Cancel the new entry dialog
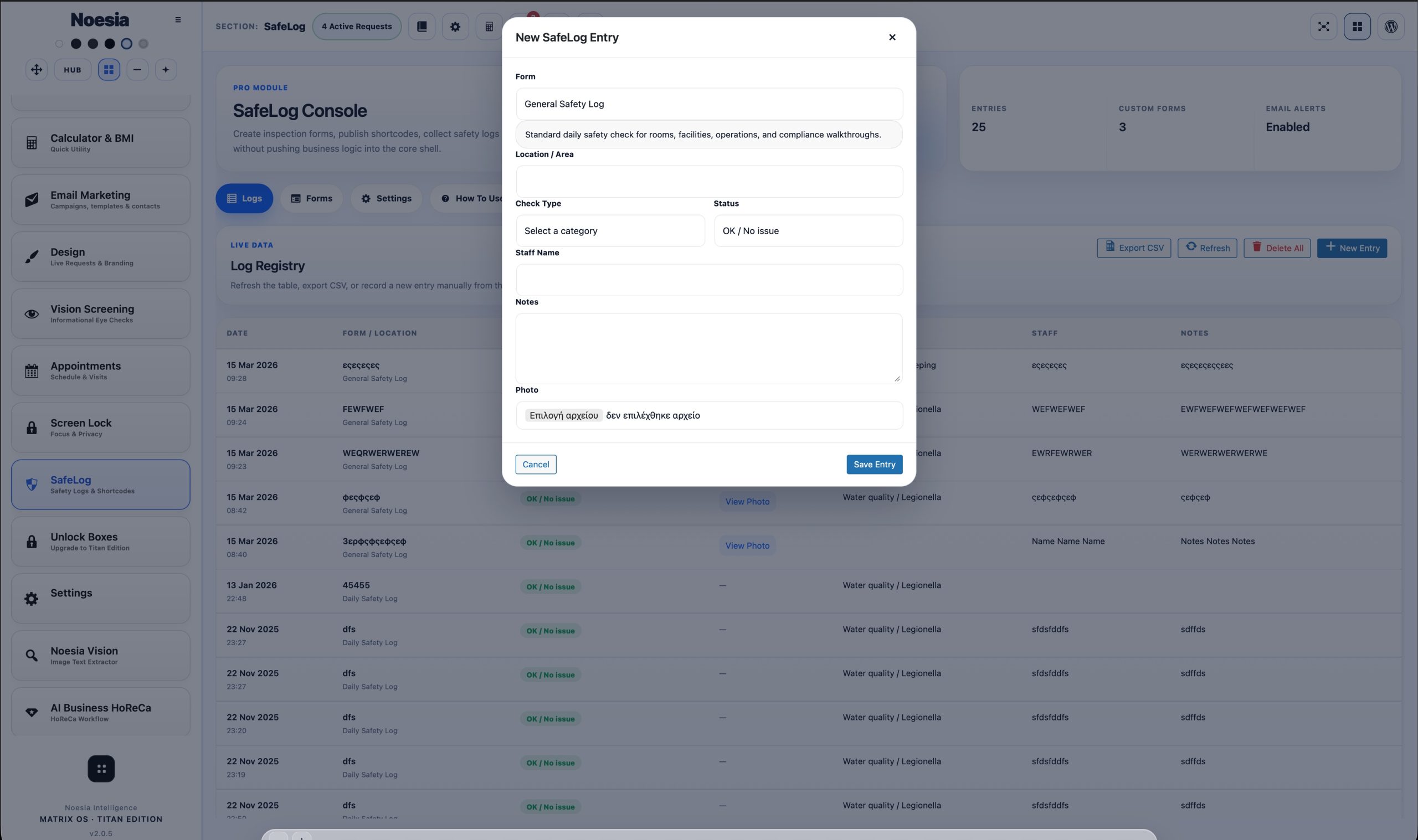The image size is (1418, 840). [536, 465]
